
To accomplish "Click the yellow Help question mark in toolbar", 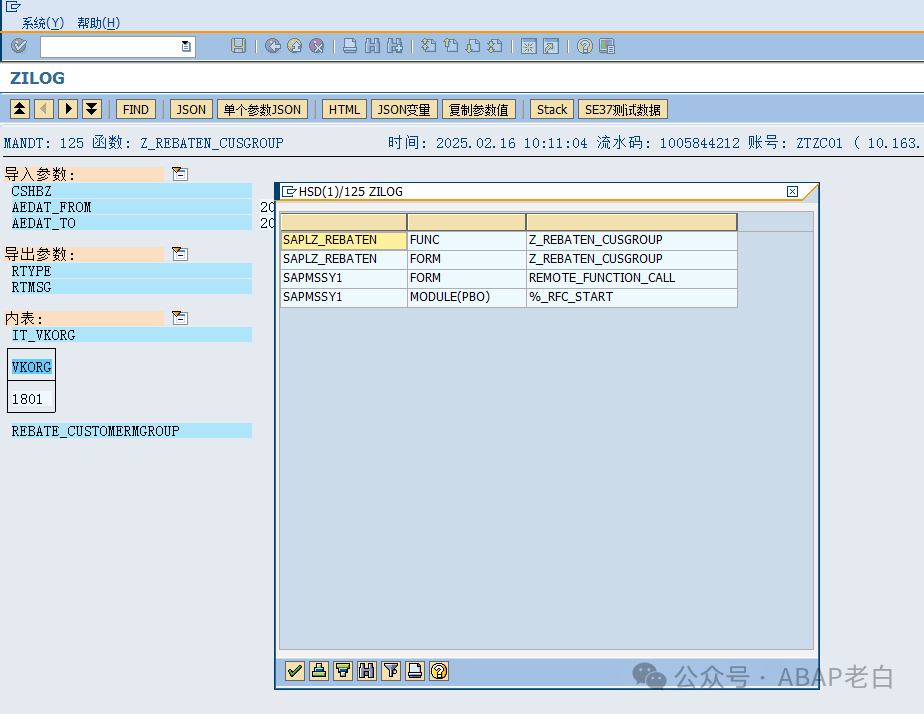I will [585, 46].
